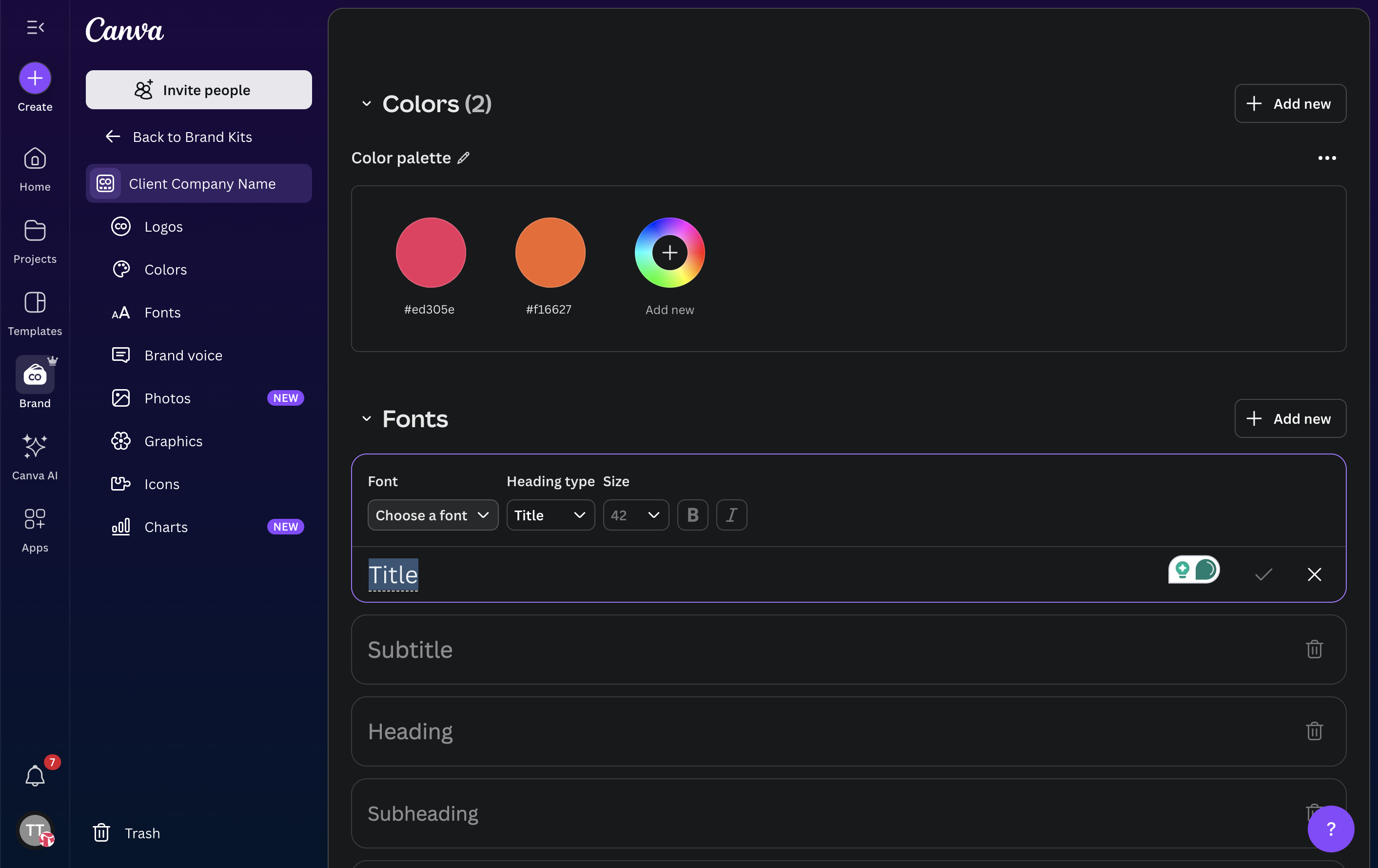Edit Color palette name pencil icon
The image size is (1378, 868).
point(464,158)
